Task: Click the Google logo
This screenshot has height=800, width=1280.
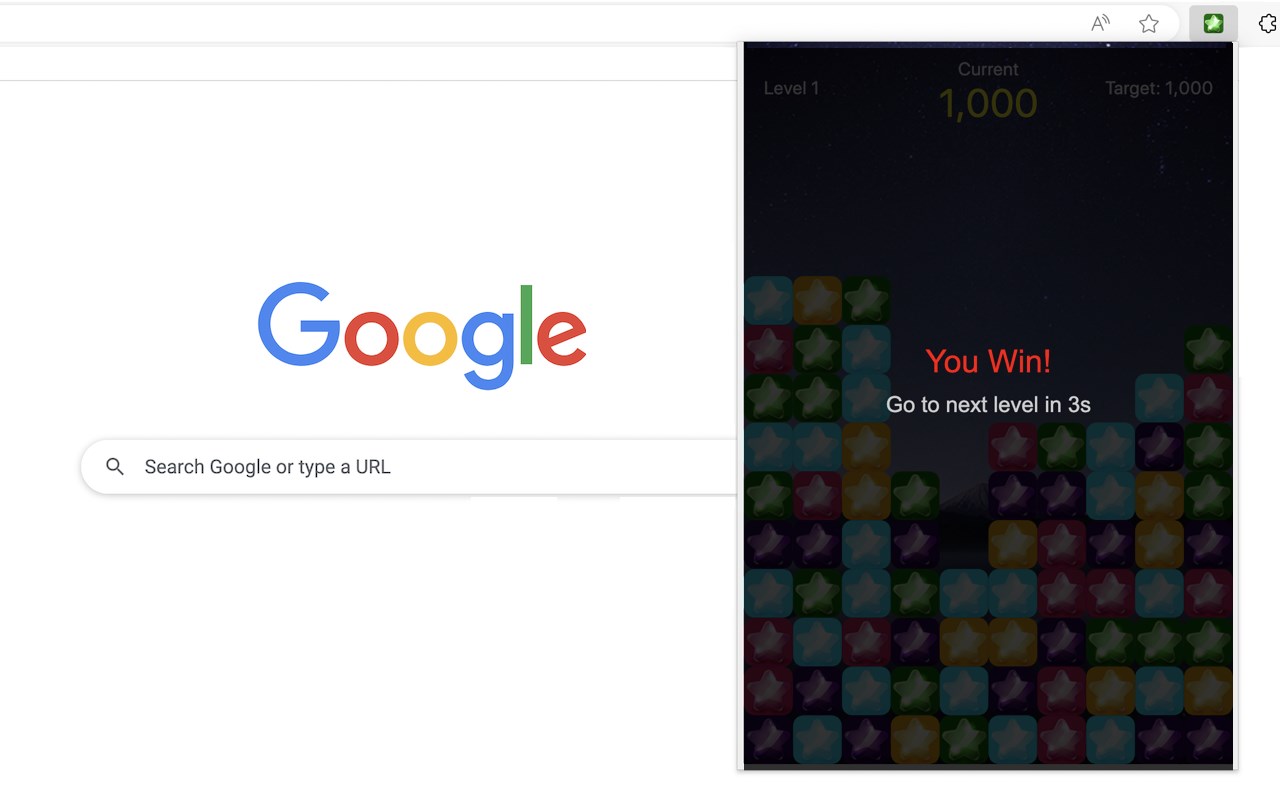Action: click(422, 335)
